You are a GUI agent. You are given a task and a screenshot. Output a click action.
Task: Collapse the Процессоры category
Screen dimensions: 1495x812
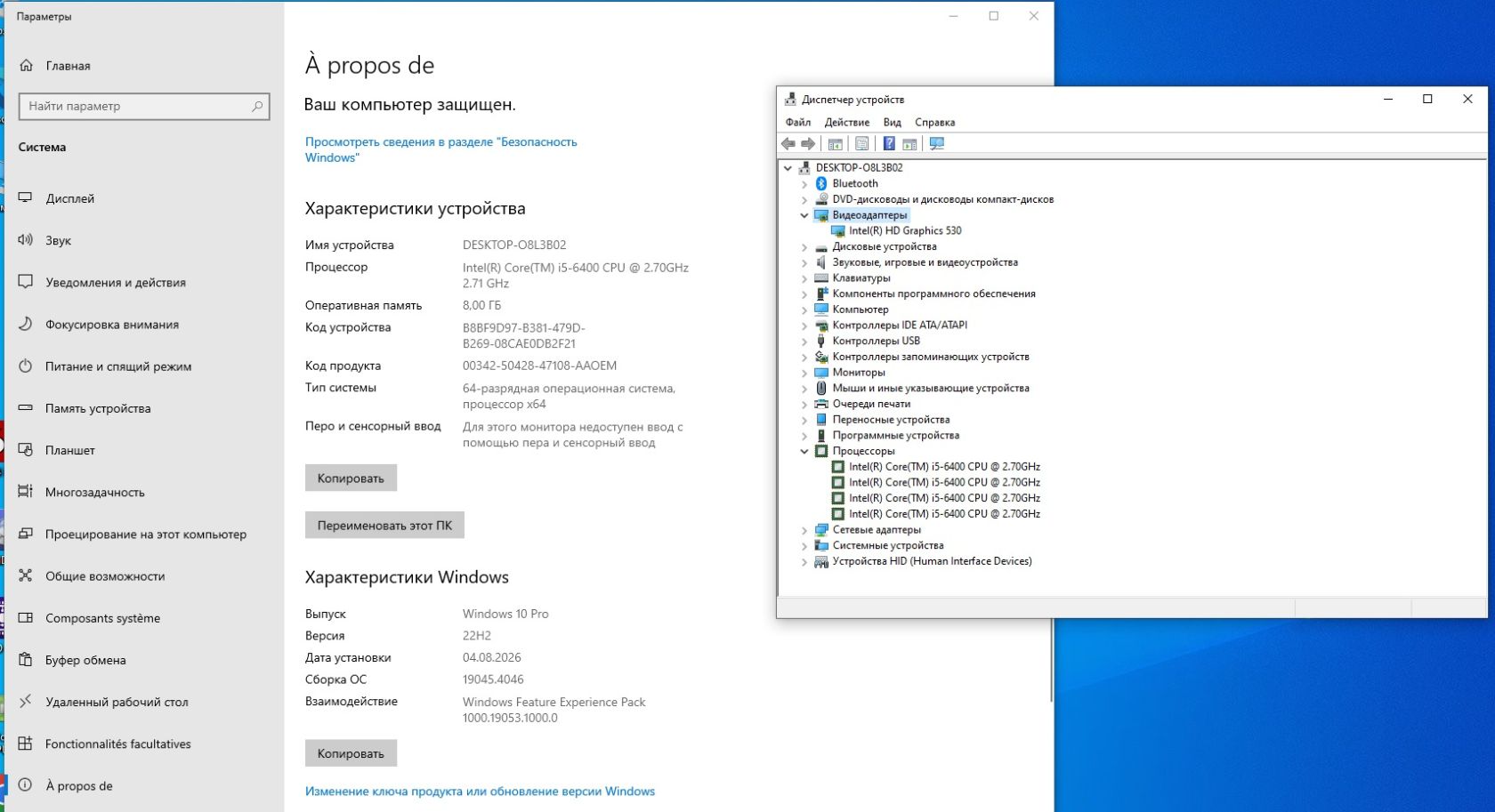coord(804,452)
